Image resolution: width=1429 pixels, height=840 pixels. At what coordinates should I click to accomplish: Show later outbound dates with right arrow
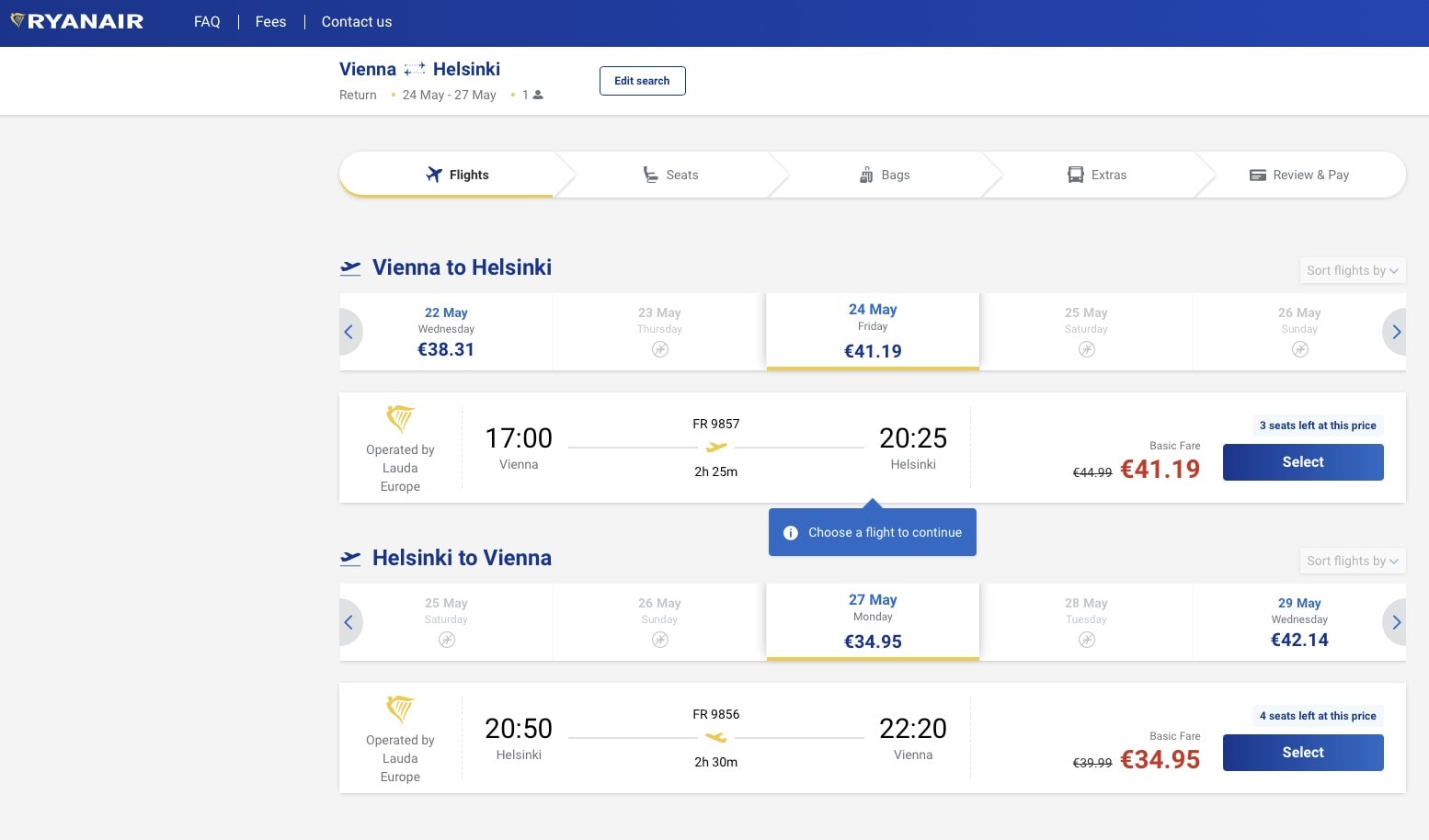tap(1395, 332)
